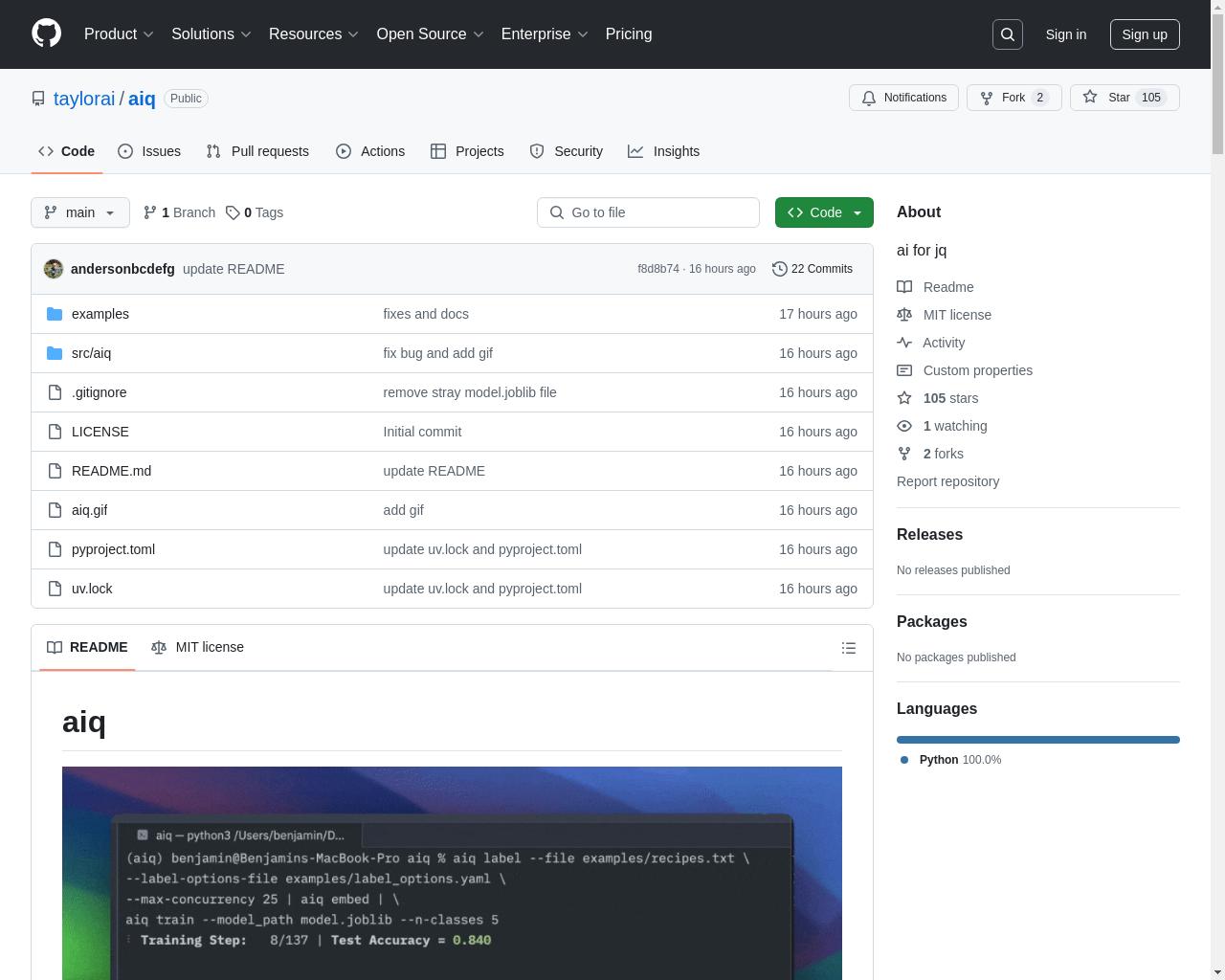Click the taylorai owner link
Screen dimensions: 1225x980
point(84,99)
